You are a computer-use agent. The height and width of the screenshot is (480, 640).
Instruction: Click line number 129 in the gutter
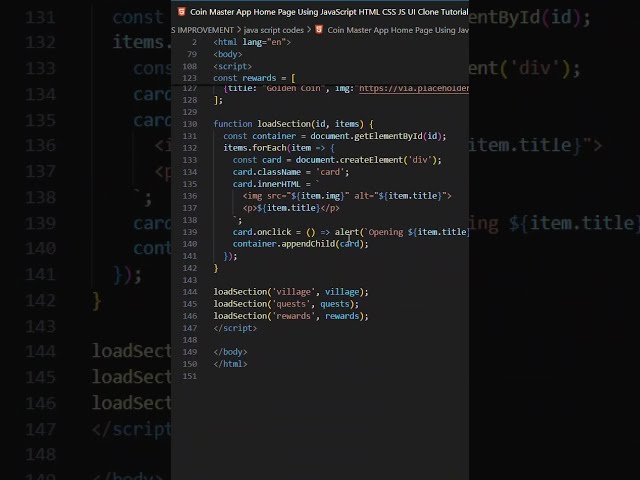(x=190, y=112)
